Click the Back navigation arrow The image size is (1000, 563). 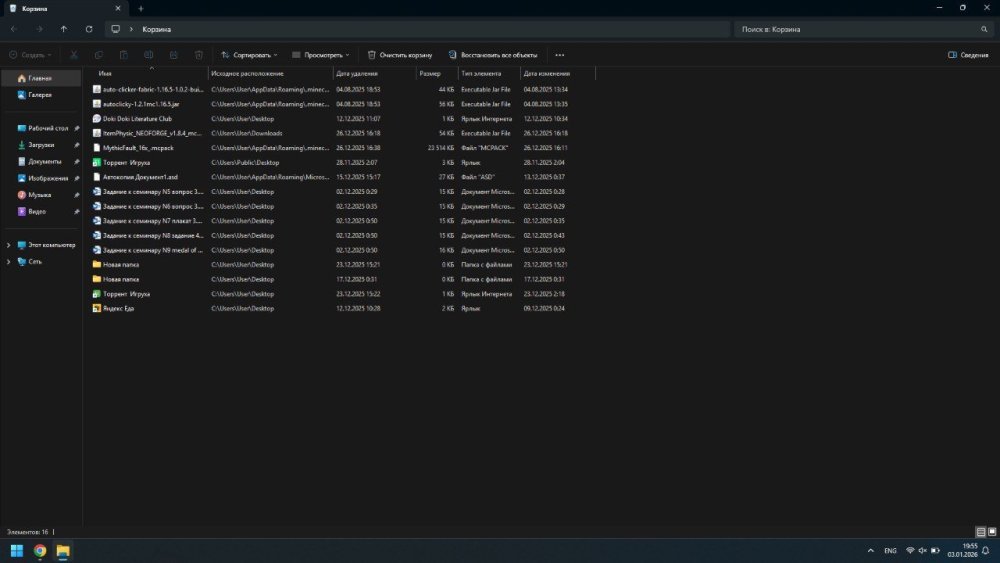(14, 29)
